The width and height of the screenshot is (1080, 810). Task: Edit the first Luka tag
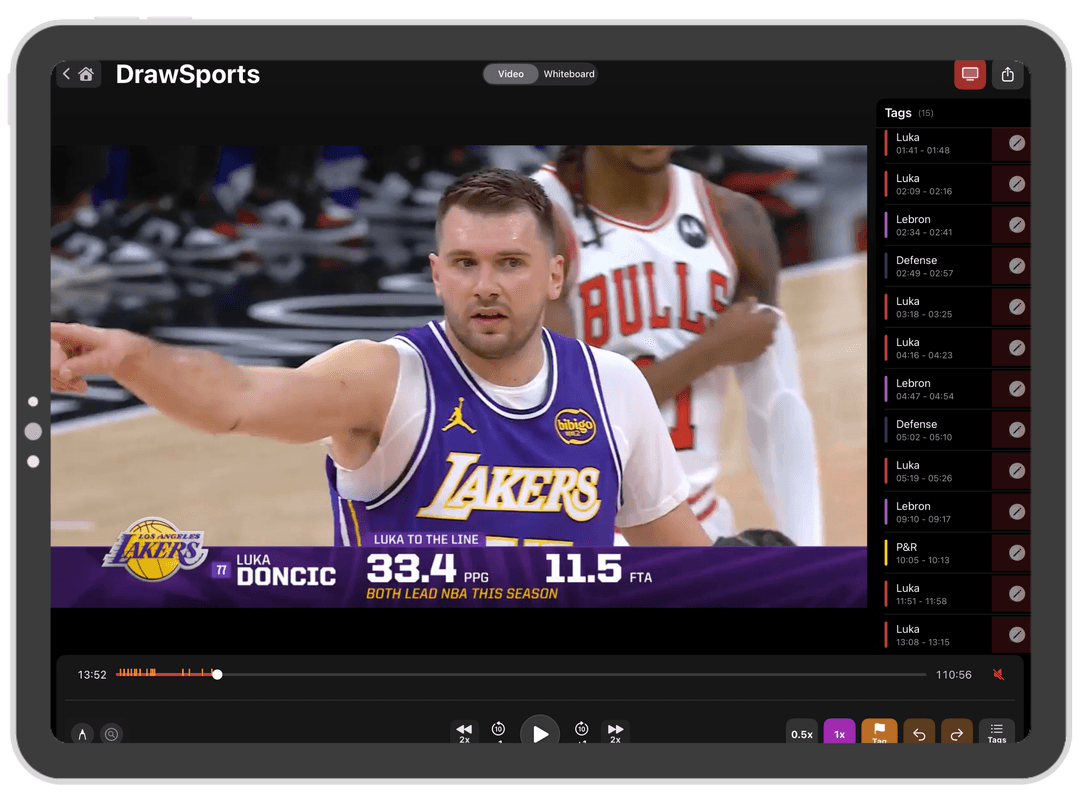(1014, 143)
